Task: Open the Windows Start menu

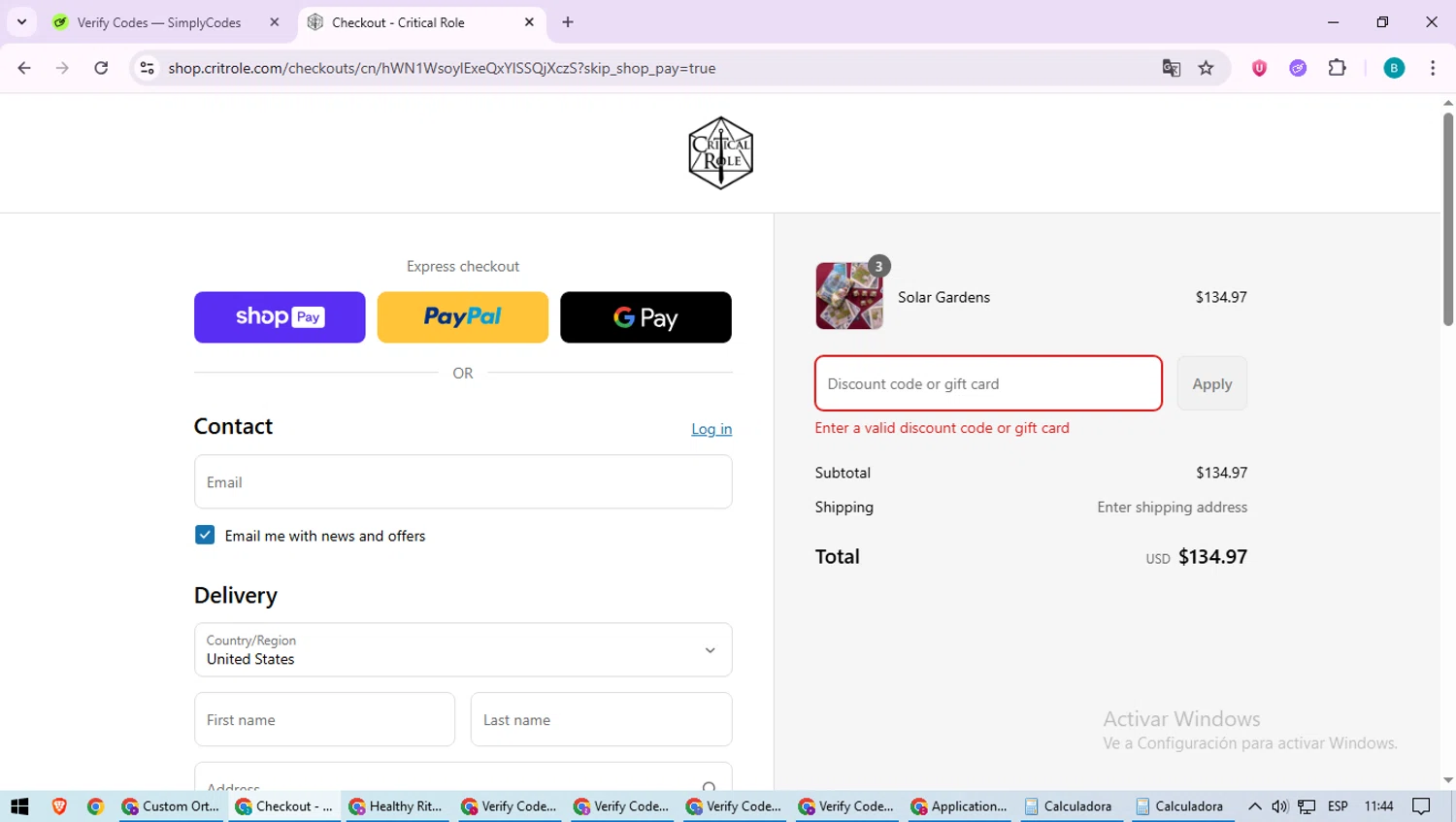Action: point(19,806)
